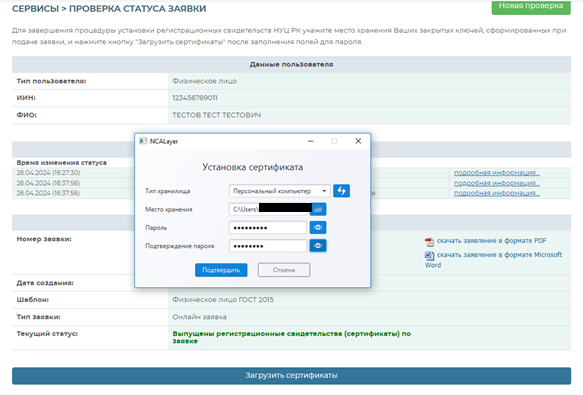Click the Физическое лицо ГОСТ 2015 template value
Screen dimensions: 583x395
[x=223, y=300]
